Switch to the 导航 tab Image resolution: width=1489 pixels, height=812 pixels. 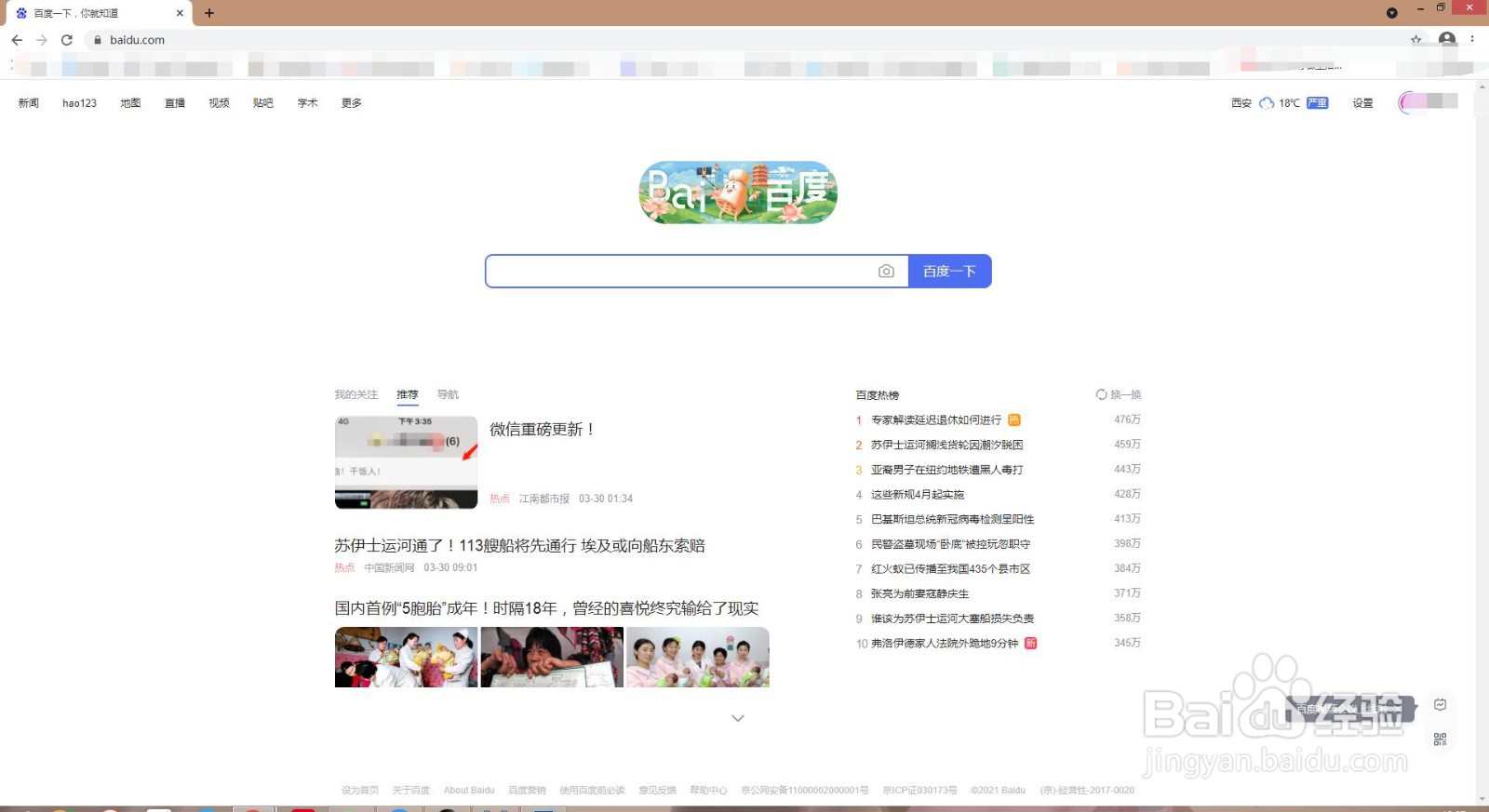(x=448, y=394)
